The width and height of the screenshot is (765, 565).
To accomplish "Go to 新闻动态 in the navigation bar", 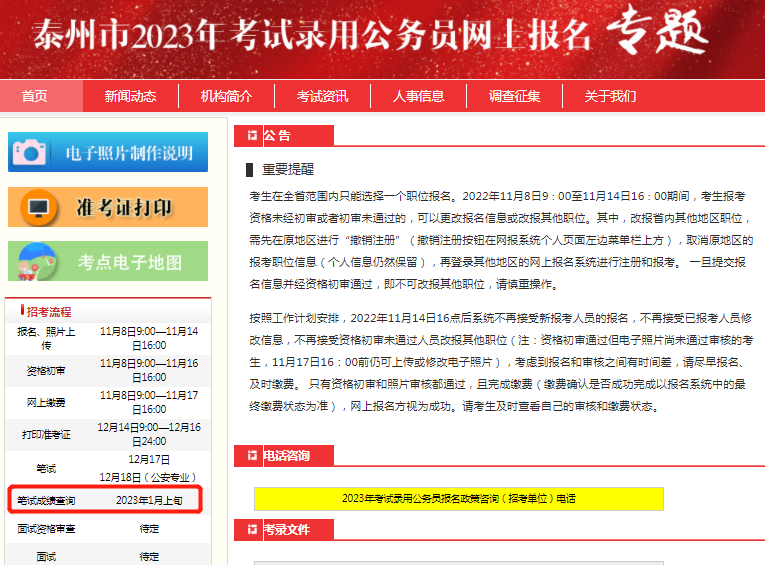I will [130, 96].
